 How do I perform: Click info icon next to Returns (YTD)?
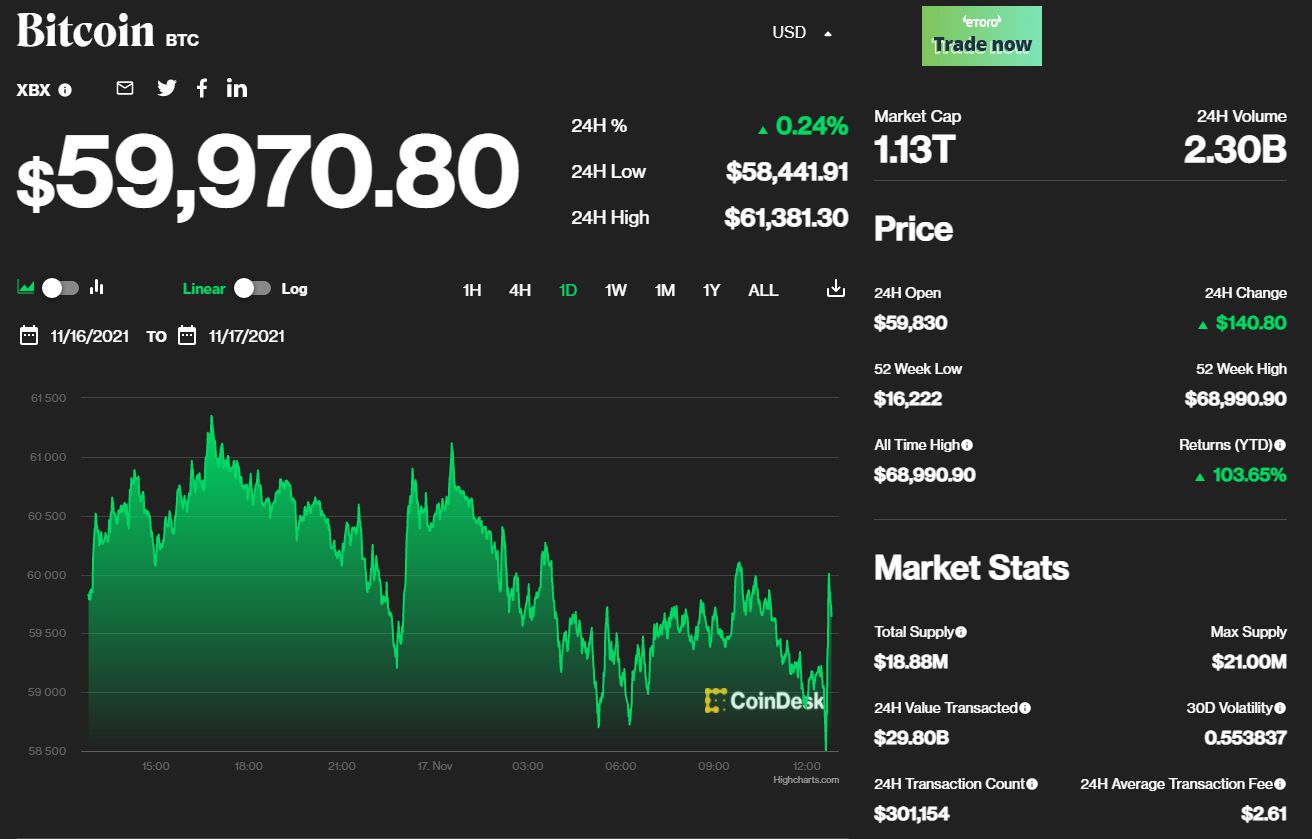pos(1280,445)
